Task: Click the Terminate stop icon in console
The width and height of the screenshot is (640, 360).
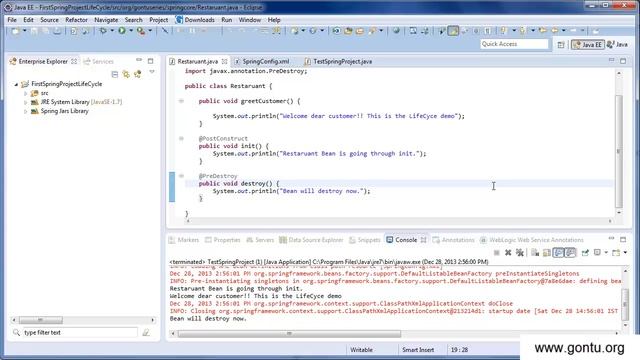Action: pyautogui.click(x=496, y=253)
